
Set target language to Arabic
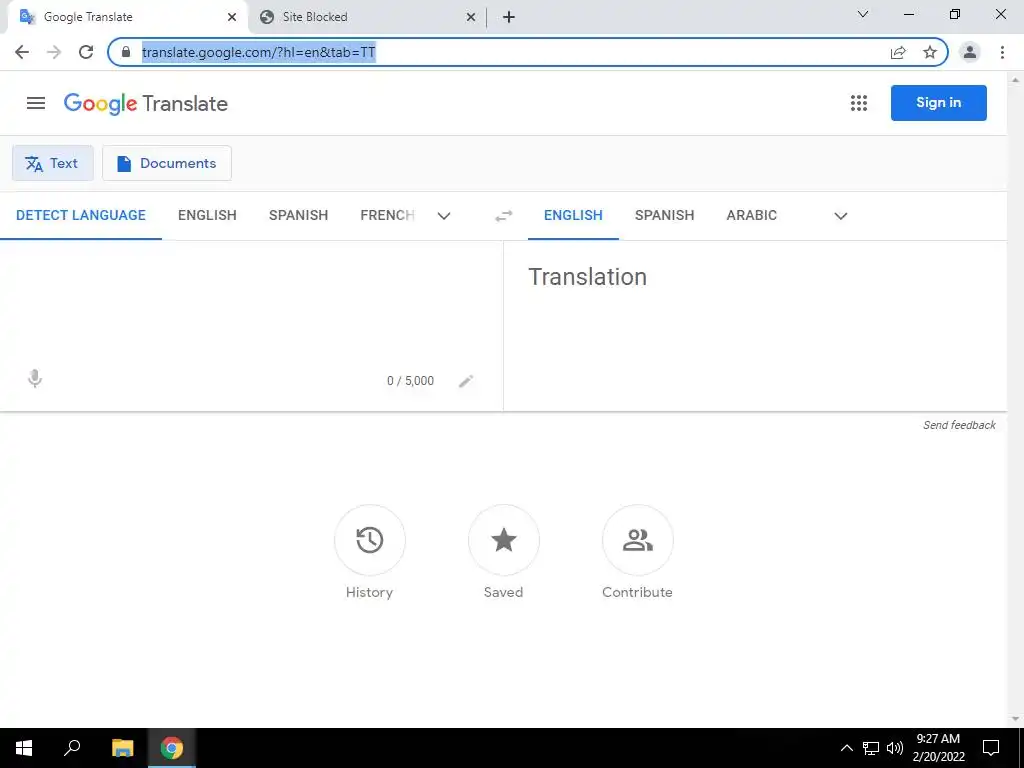click(x=752, y=216)
